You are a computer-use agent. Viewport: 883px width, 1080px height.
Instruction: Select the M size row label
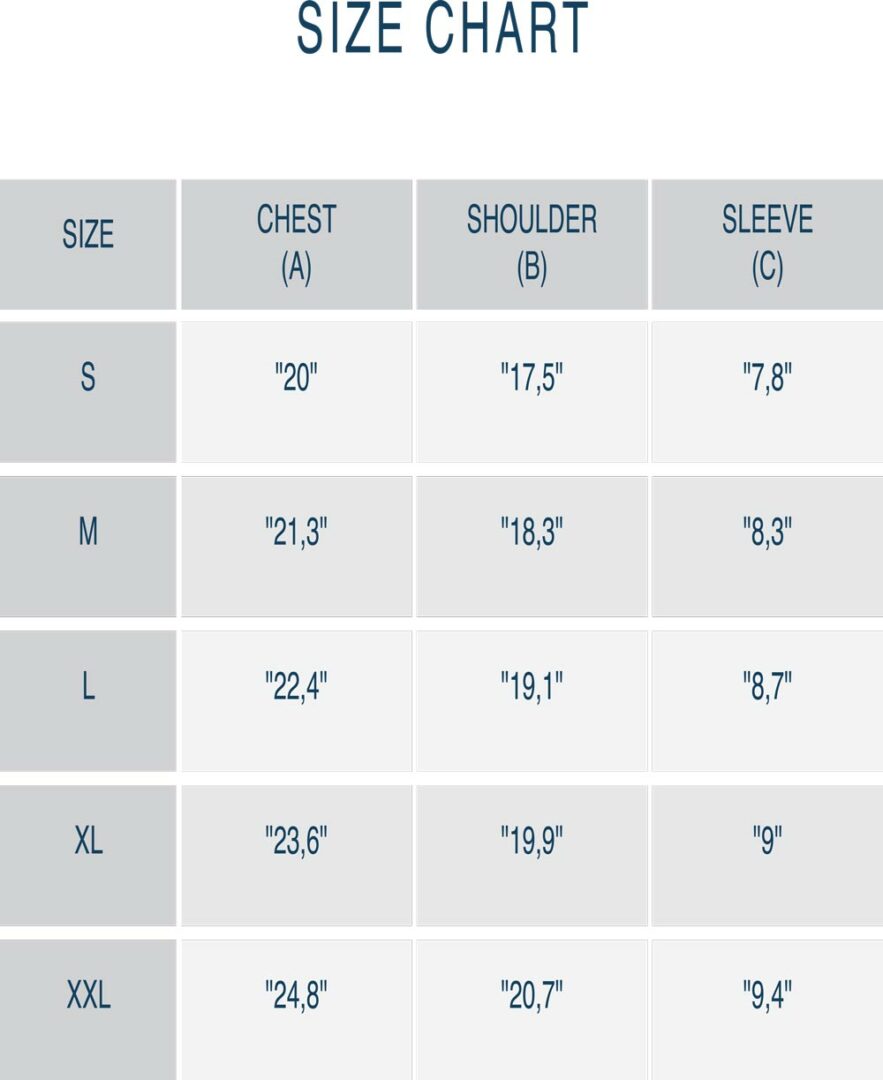tap(88, 546)
